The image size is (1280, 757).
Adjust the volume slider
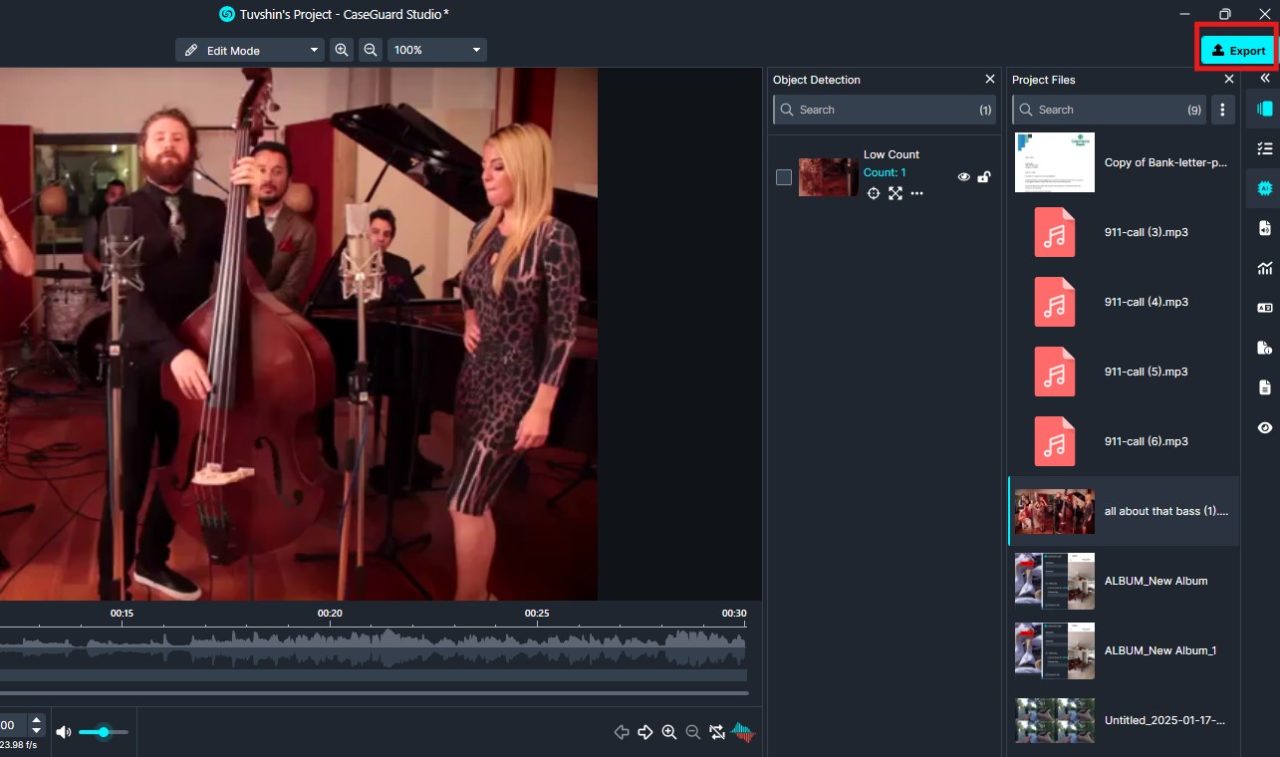(x=103, y=732)
